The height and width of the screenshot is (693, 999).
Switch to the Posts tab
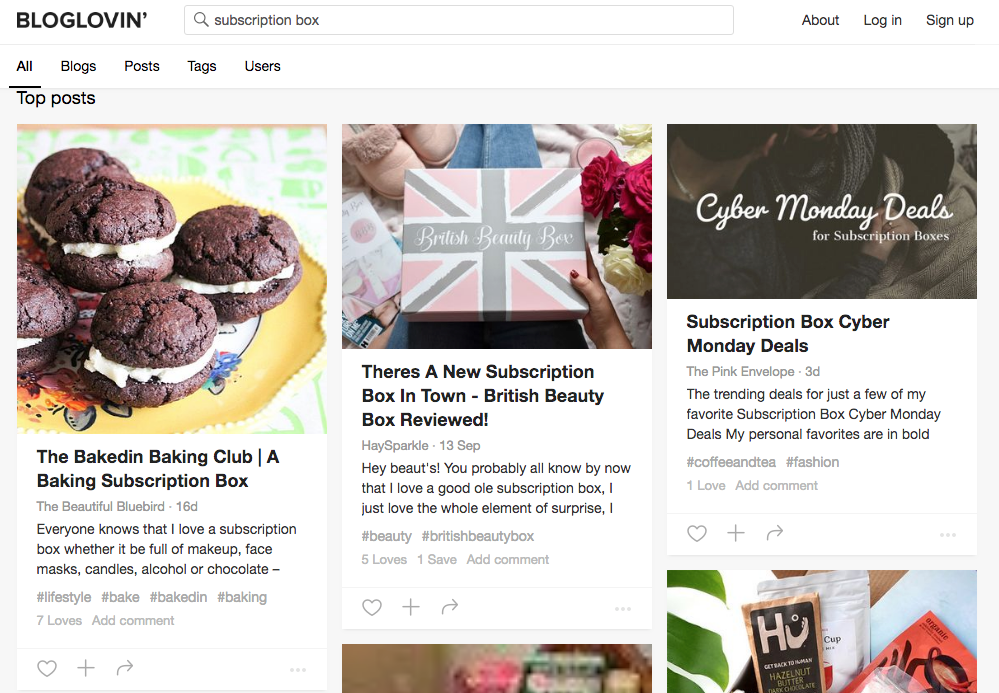coord(141,66)
